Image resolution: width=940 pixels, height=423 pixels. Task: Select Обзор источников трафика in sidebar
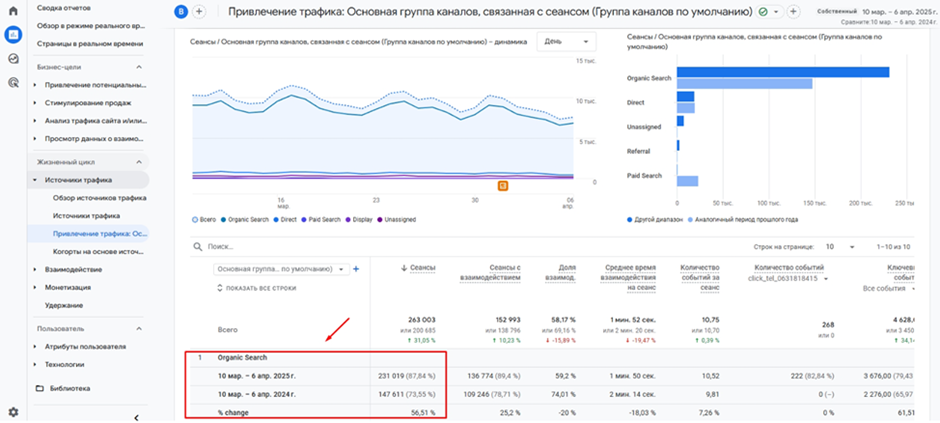click(100, 198)
